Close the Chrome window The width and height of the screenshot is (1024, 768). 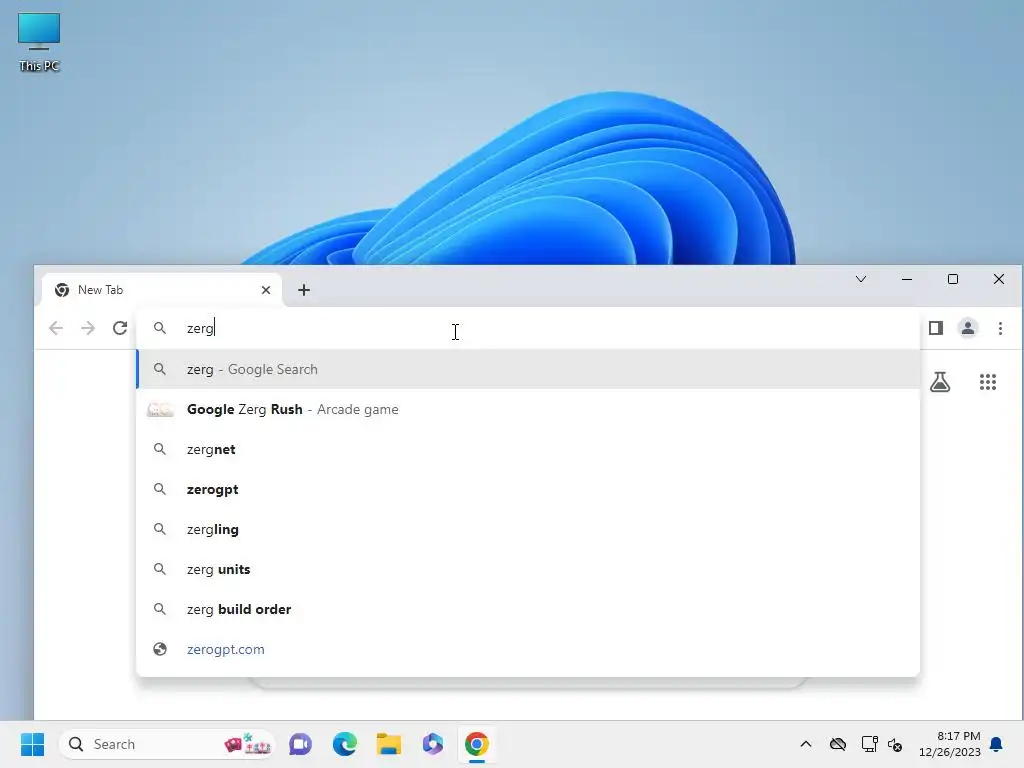999,280
